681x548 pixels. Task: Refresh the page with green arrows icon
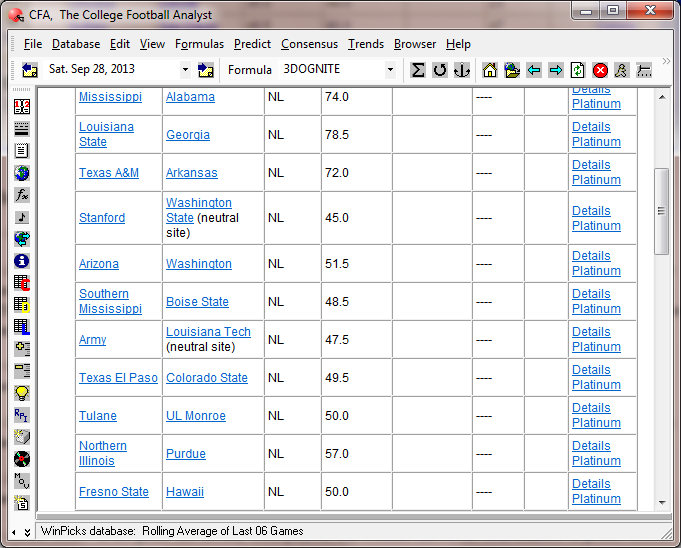578,70
